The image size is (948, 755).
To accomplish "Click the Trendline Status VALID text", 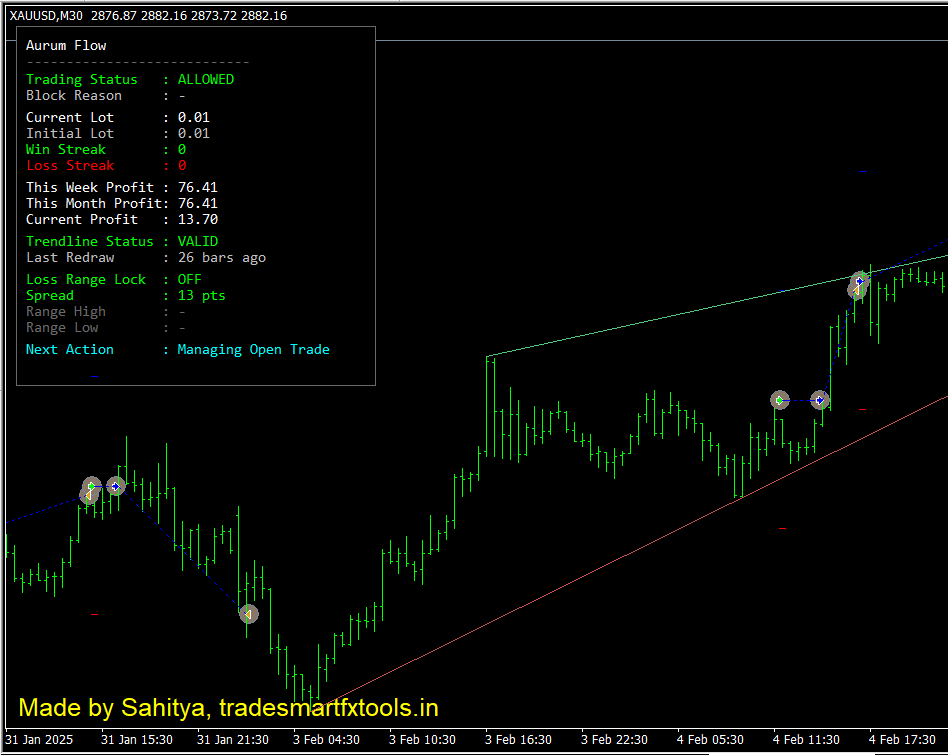I will 197,241.
